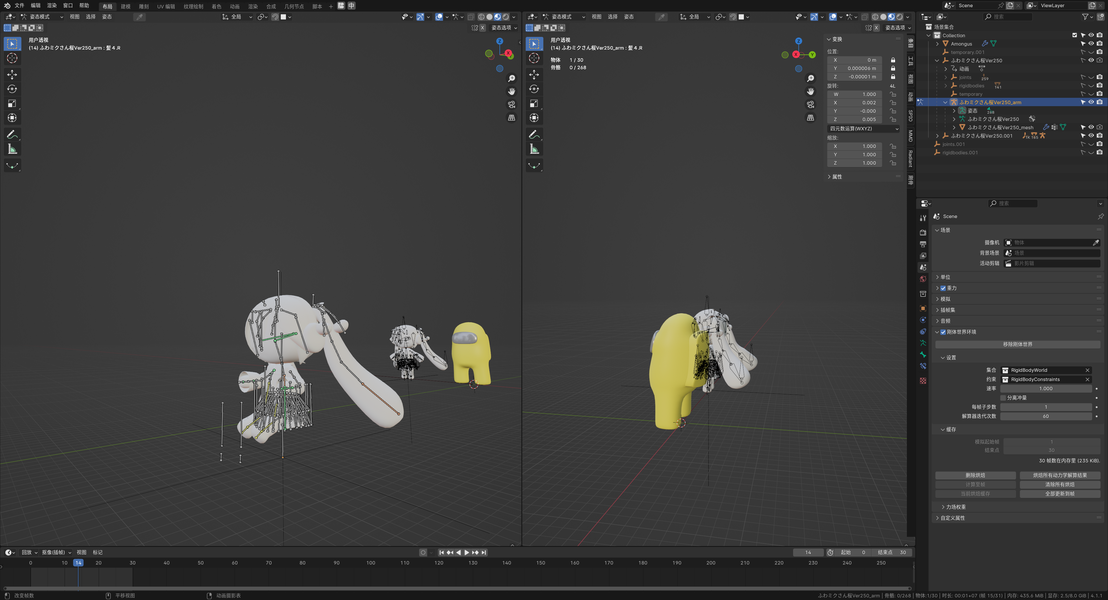Toggle the gravity checkbox
The height and width of the screenshot is (600, 1108).
[x=943, y=288]
